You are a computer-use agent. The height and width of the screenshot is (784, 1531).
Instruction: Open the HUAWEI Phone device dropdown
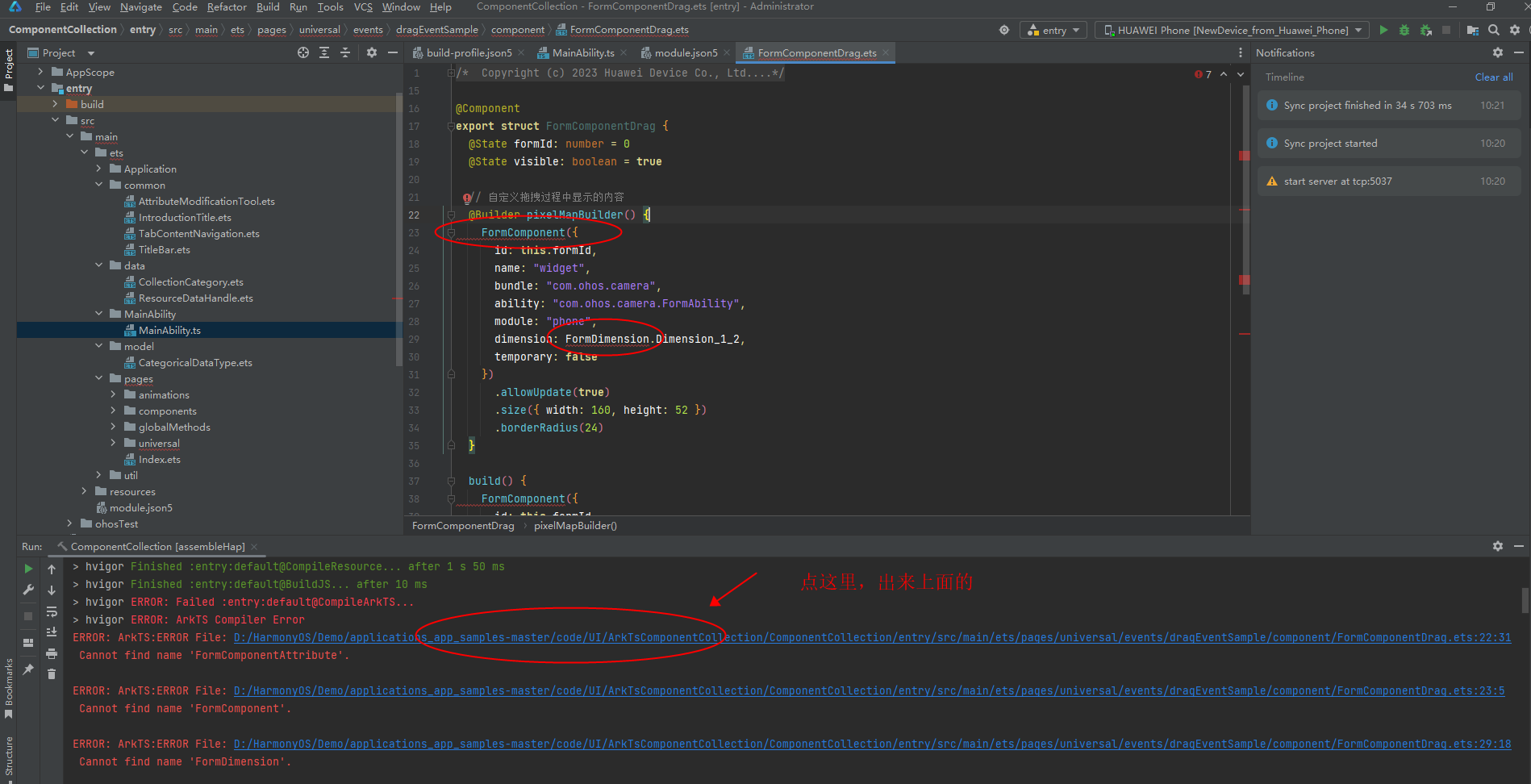[x=1231, y=30]
